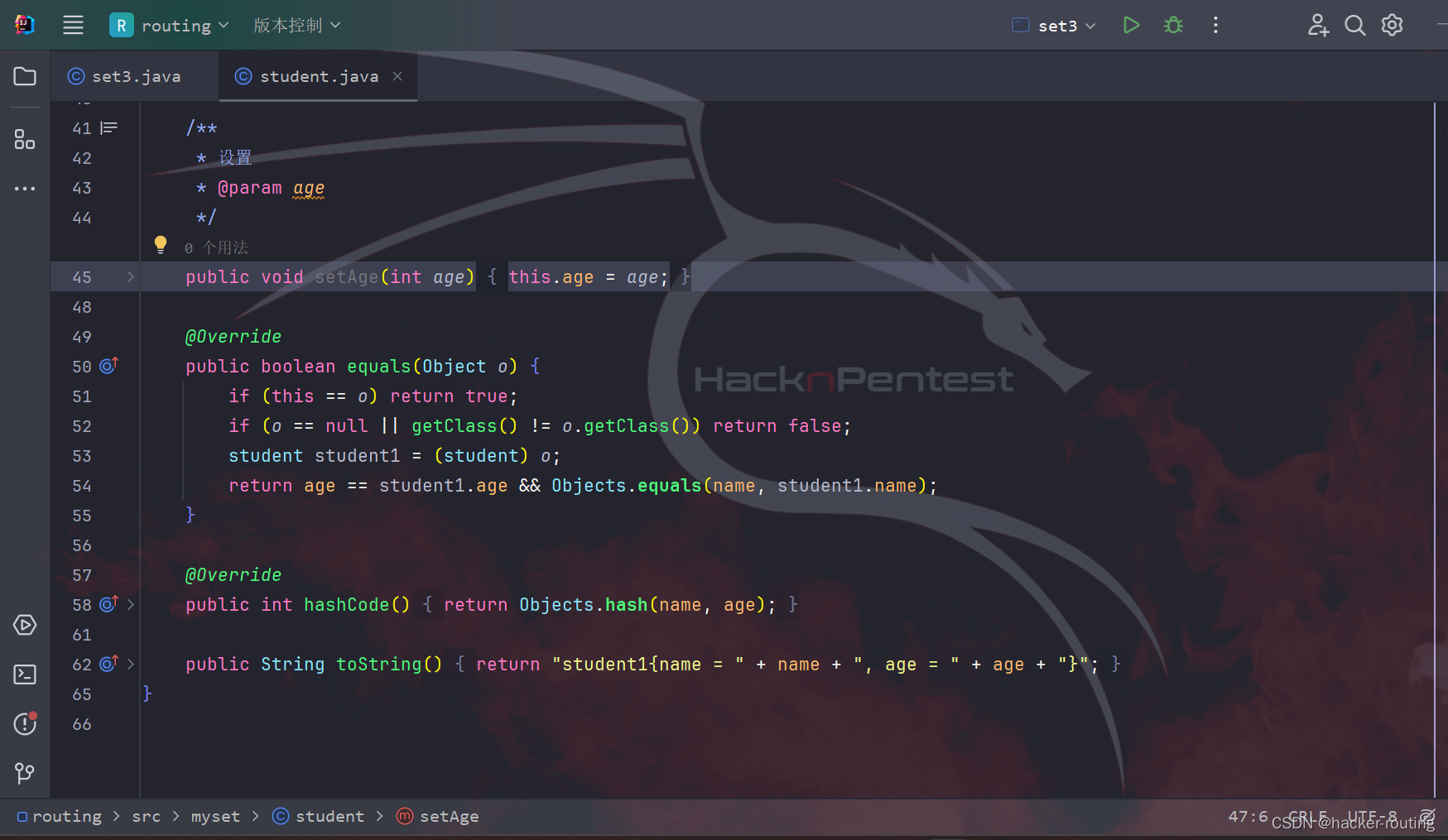Open the 版本控制 dropdown
This screenshot has width=1448, height=840.
coord(296,25)
